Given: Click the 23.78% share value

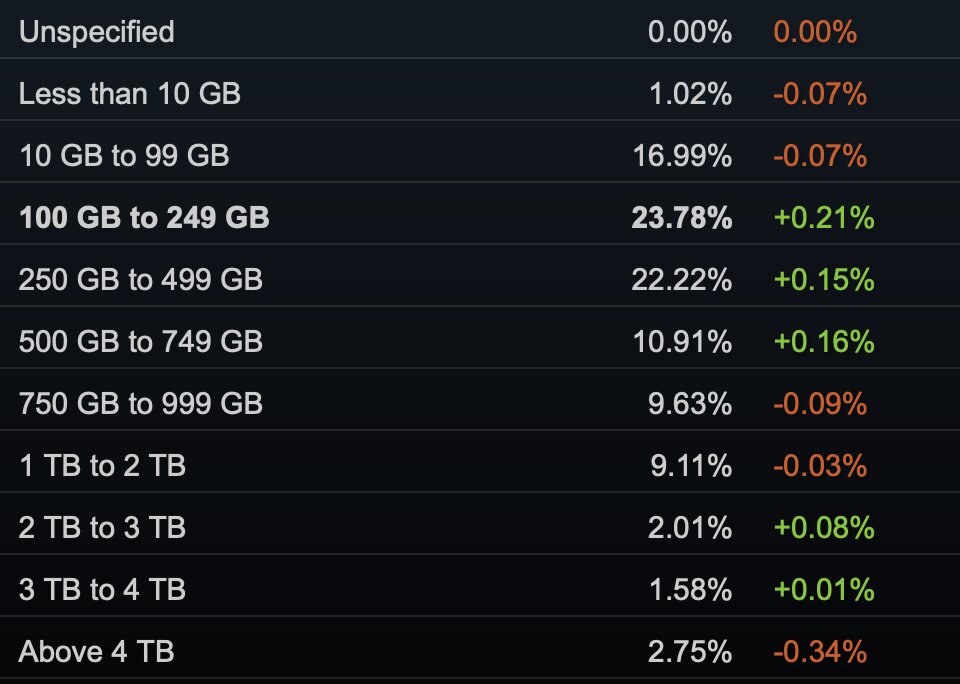Looking at the screenshot, I should coord(681,217).
